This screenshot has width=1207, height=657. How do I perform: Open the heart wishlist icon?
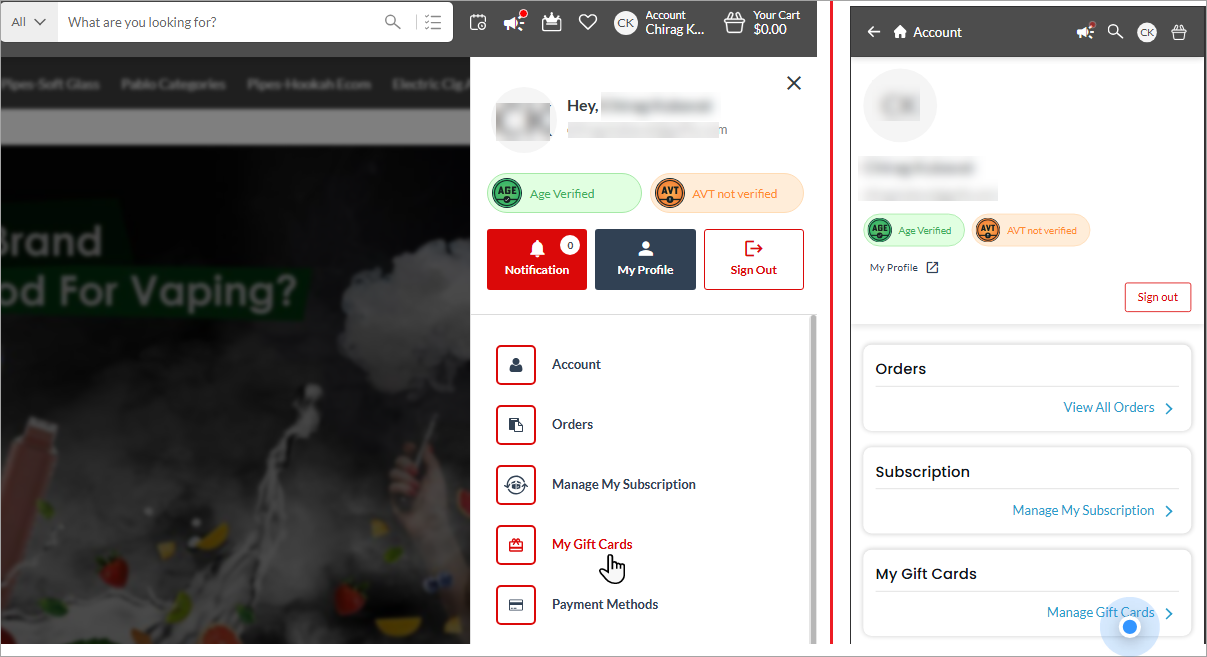(x=588, y=22)
